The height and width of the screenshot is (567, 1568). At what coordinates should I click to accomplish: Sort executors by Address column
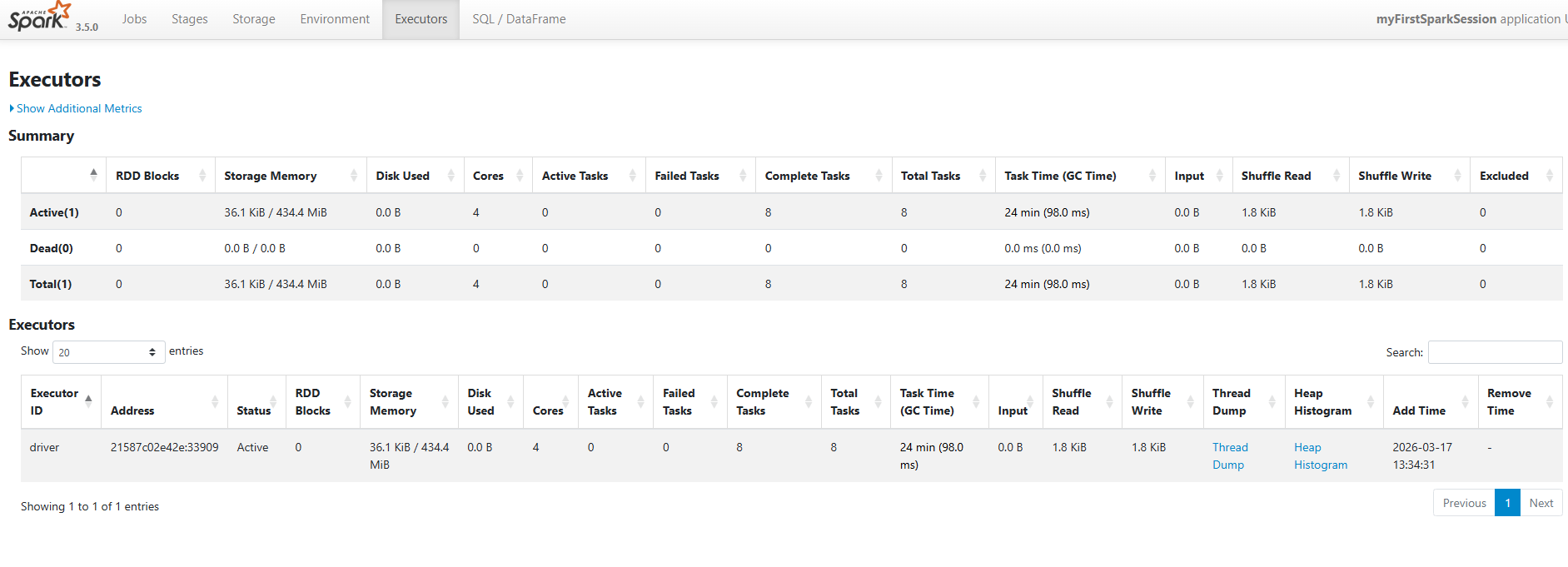coord(164,402)
